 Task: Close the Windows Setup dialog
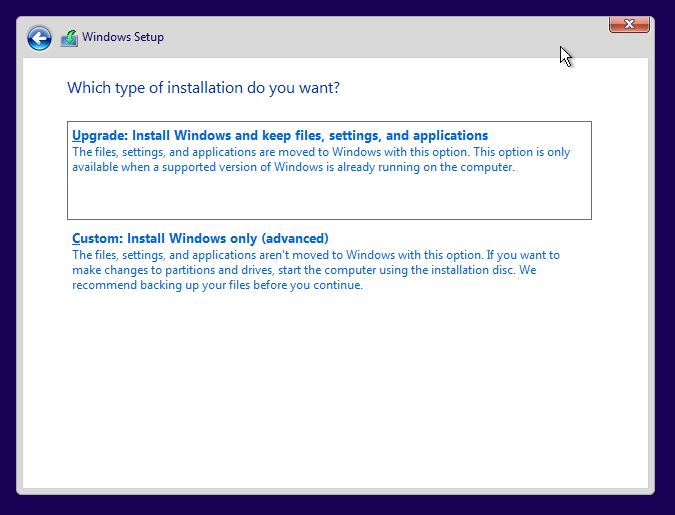pos(629,24)
